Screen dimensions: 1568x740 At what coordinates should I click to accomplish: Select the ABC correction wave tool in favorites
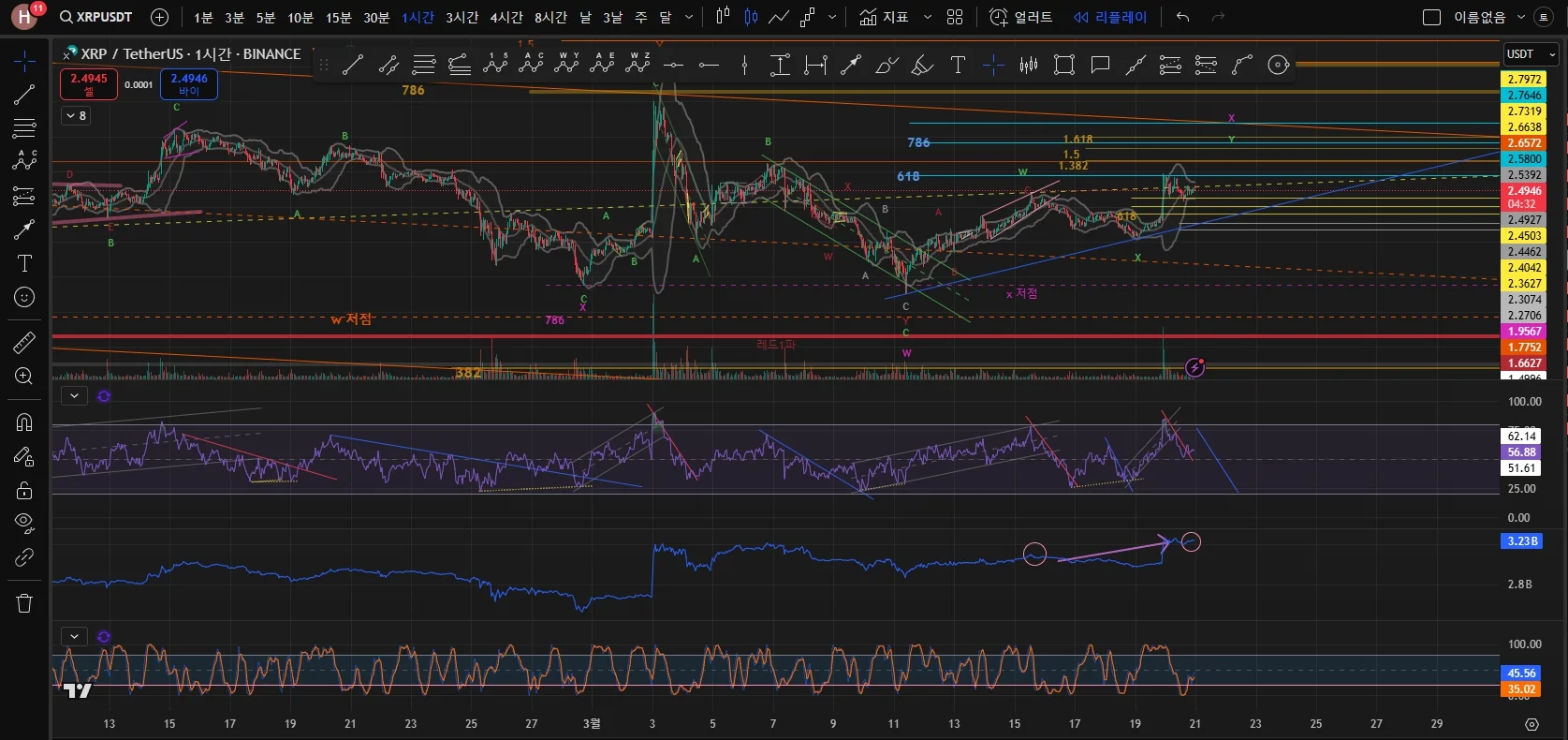coord(532,64)
